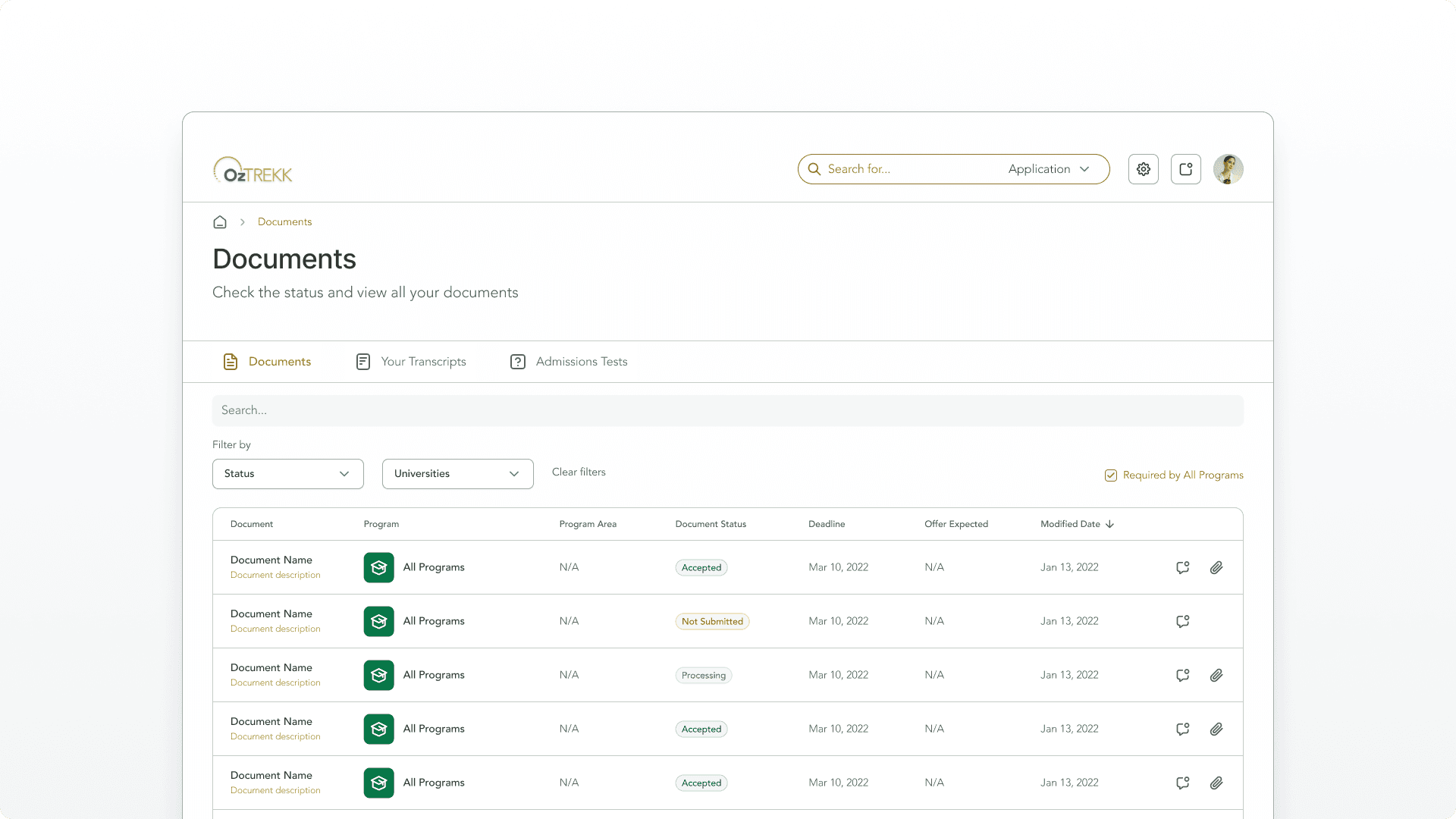Expand the Status filter dropdown
This screenshot has width=1456, height=819.
pos(287,474)
